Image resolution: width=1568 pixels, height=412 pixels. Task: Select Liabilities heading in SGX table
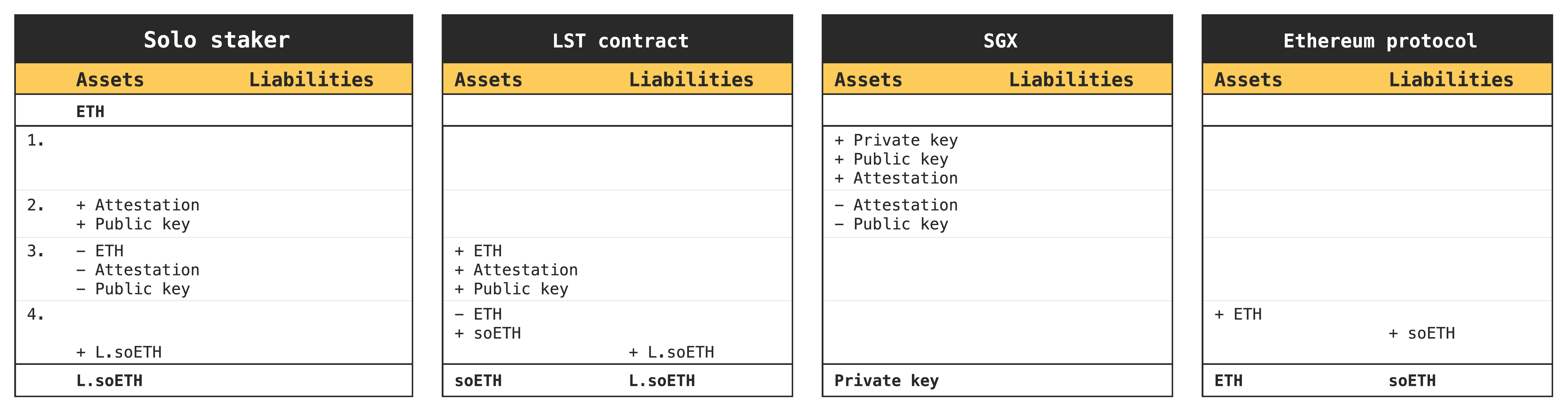click(1071, 80)
